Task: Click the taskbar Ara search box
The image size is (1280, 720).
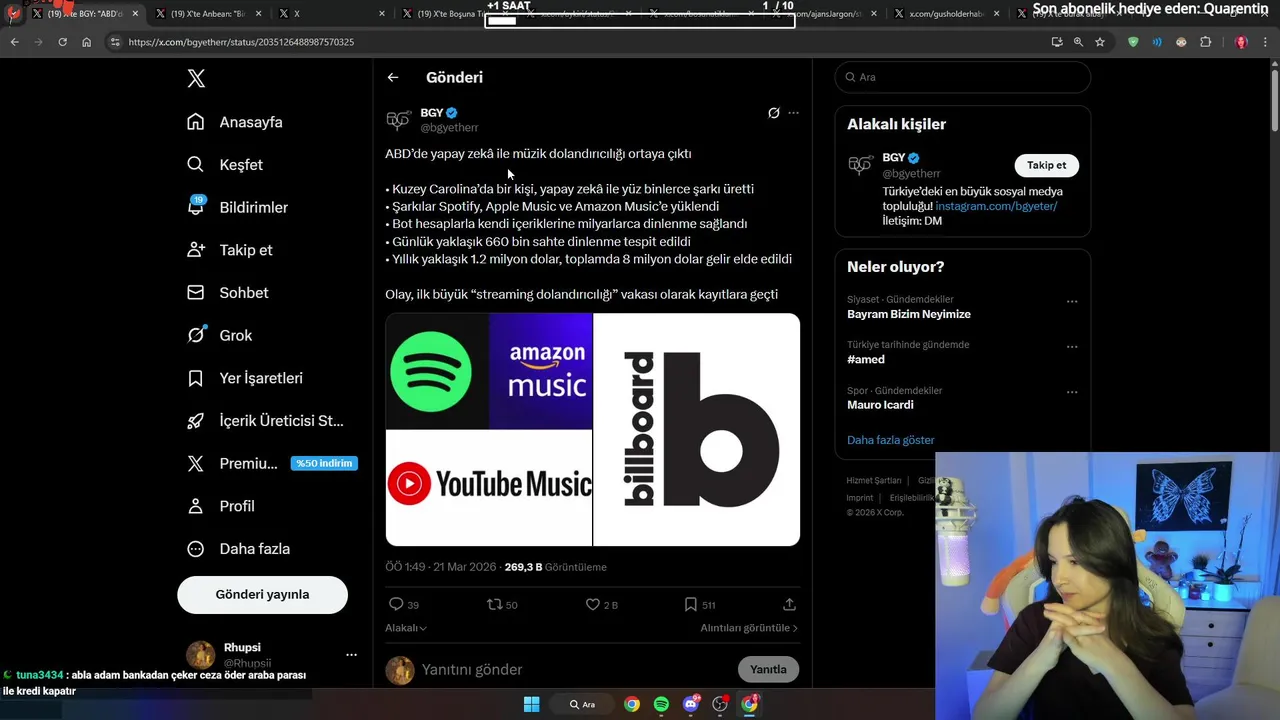Action: point(582,704)
